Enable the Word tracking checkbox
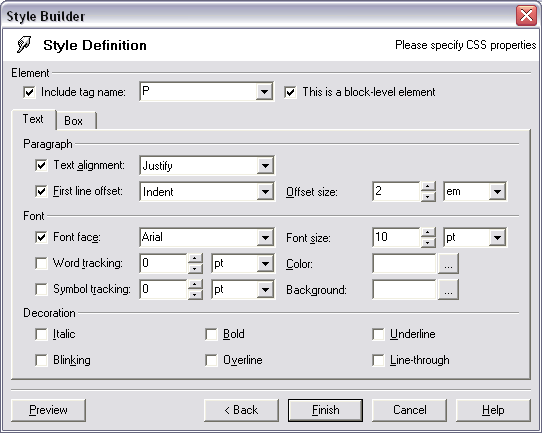The image size is (542, 433). (41, 263)
